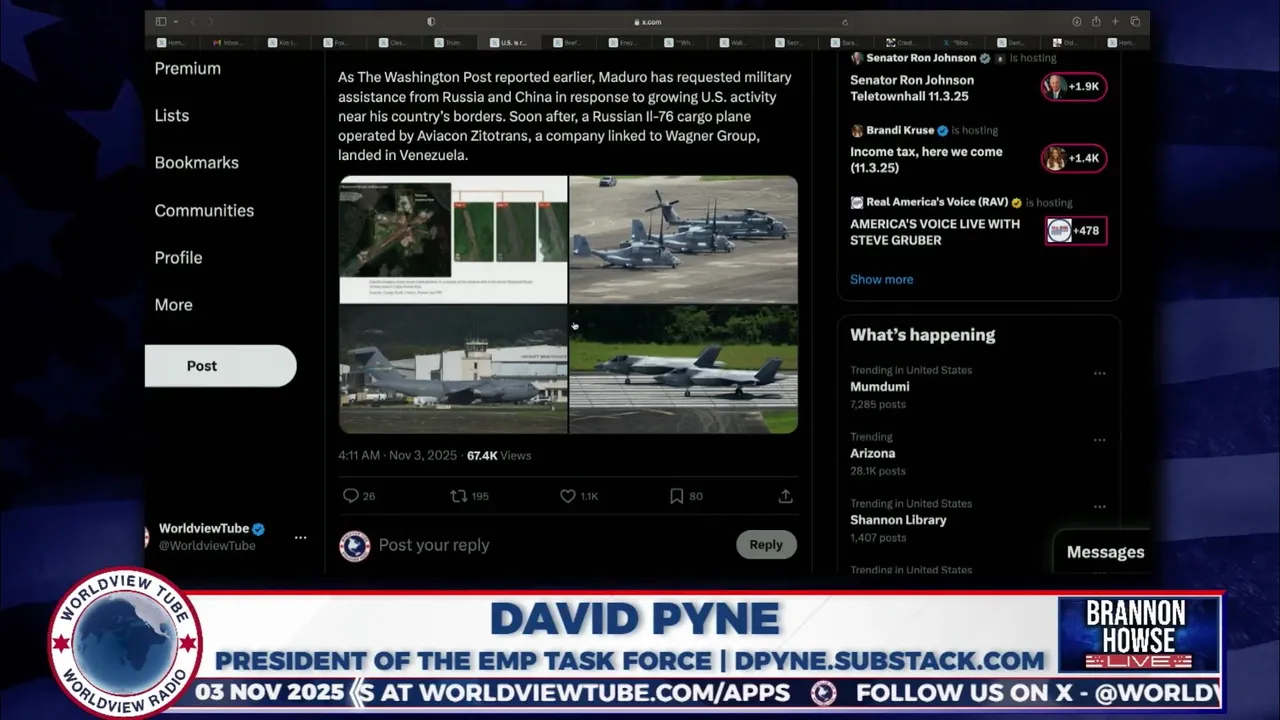Open Safari sidebar dropdown arrow

176,21
